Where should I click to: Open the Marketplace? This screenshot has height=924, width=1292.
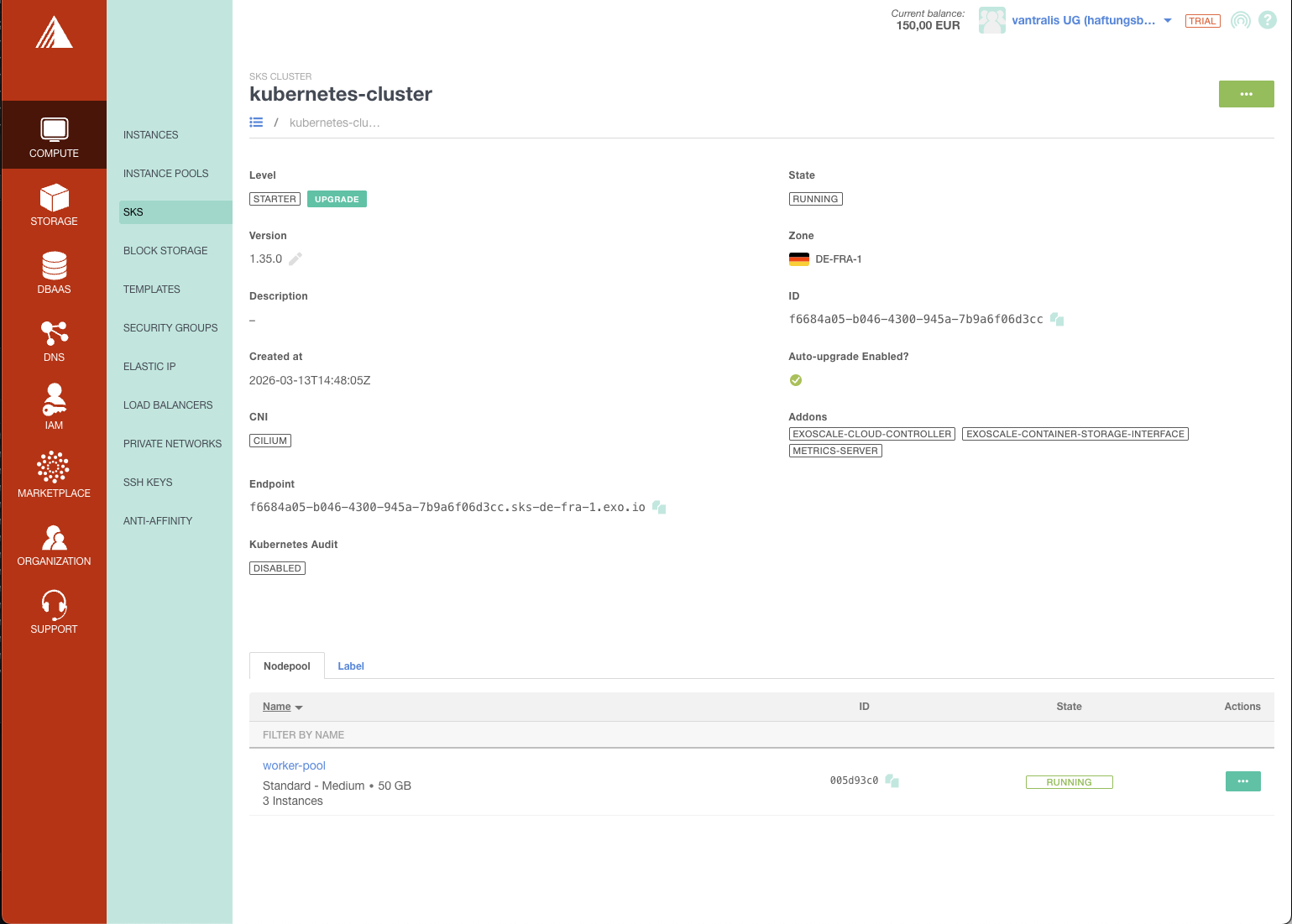point(54,475)
